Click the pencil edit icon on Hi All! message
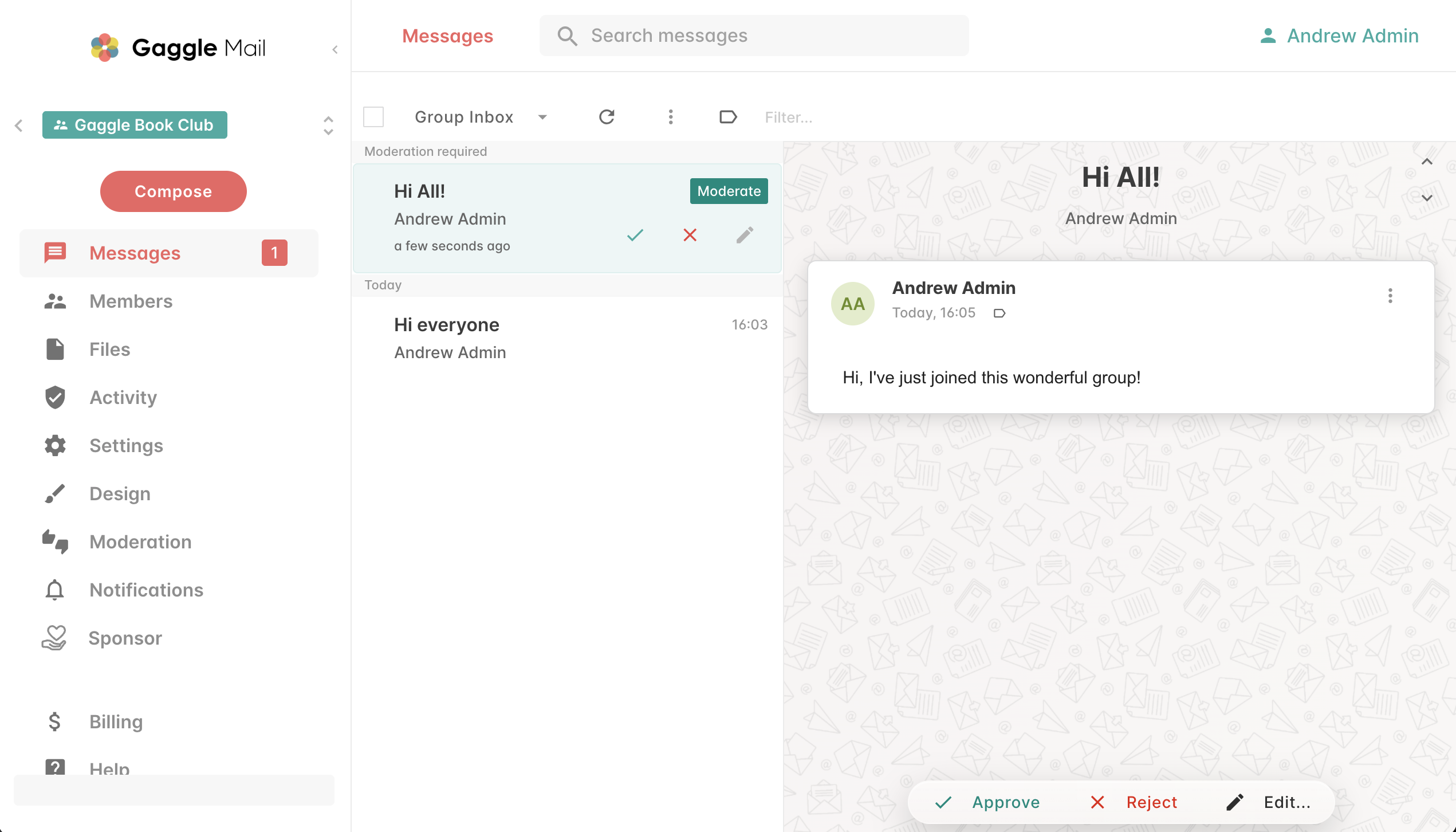 [745, 235]
